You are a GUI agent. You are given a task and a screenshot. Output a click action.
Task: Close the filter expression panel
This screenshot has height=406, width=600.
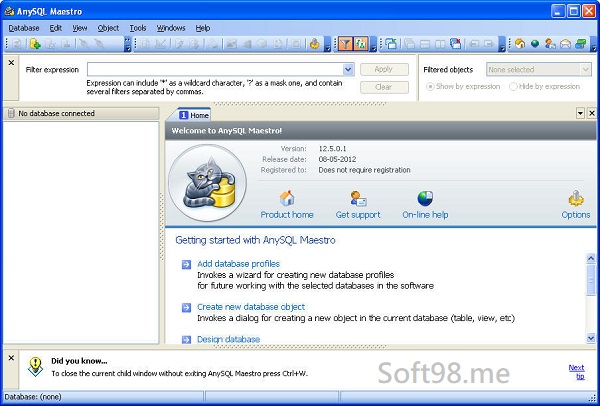coord(11,62)
